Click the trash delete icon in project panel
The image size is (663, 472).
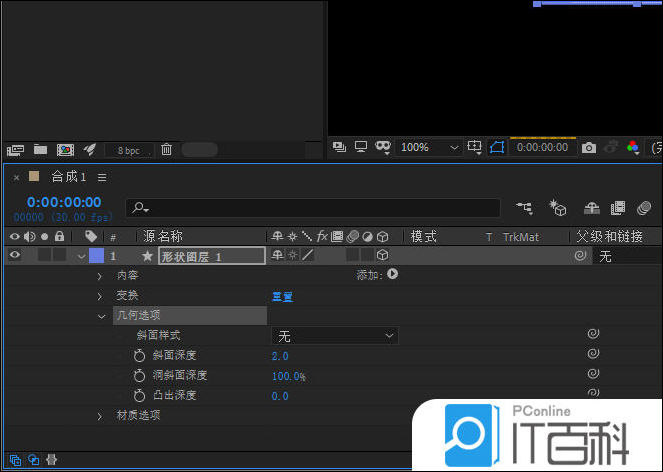[x=166, y=149]
